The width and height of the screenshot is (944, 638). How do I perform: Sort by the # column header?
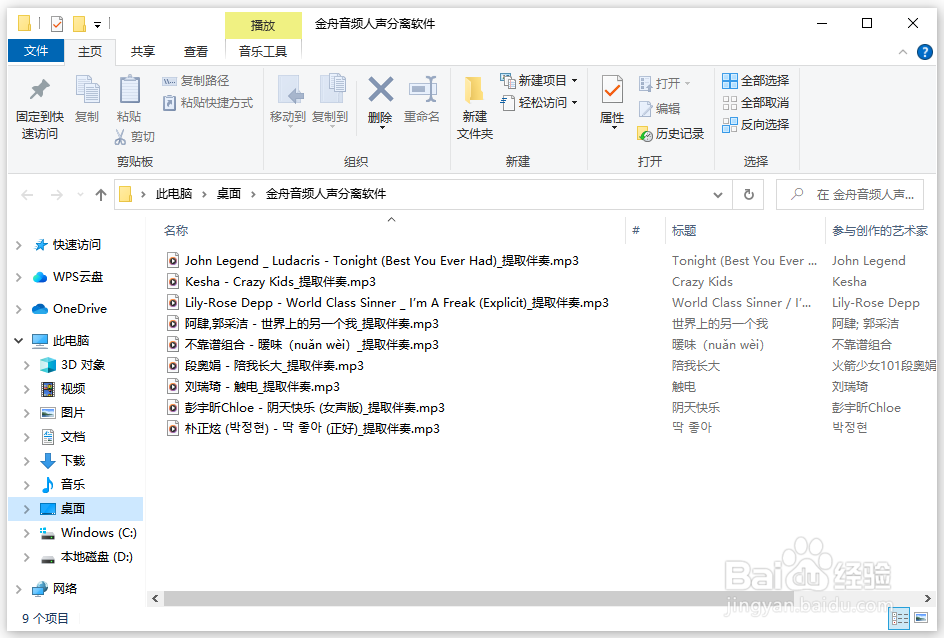tap(636, 230)
